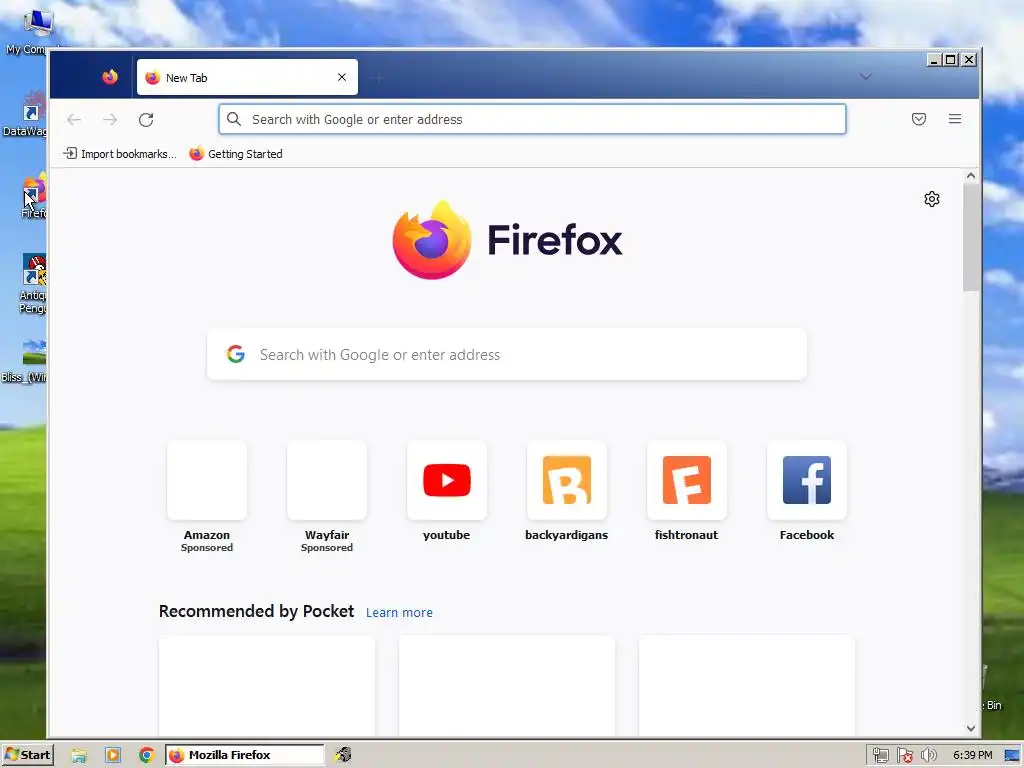Click the taskbar icon beside Mozilla Firefox button
1024x768 pixels.
(x=344, y=755)
